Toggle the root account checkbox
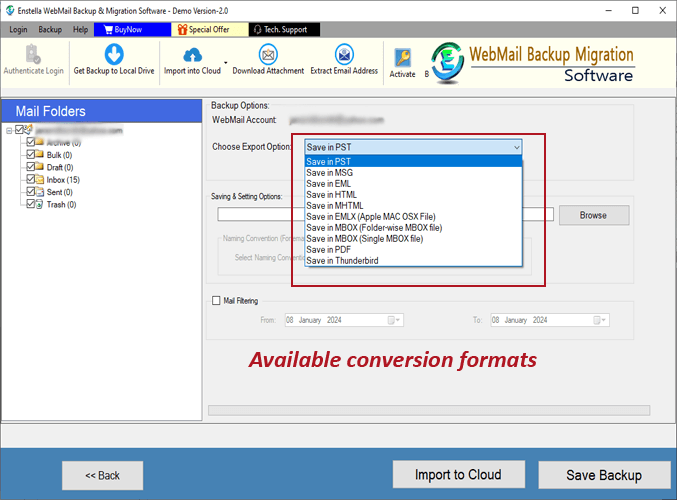This screenshot has height=500, width=677. pyautogui.click(x=19, y=130)
